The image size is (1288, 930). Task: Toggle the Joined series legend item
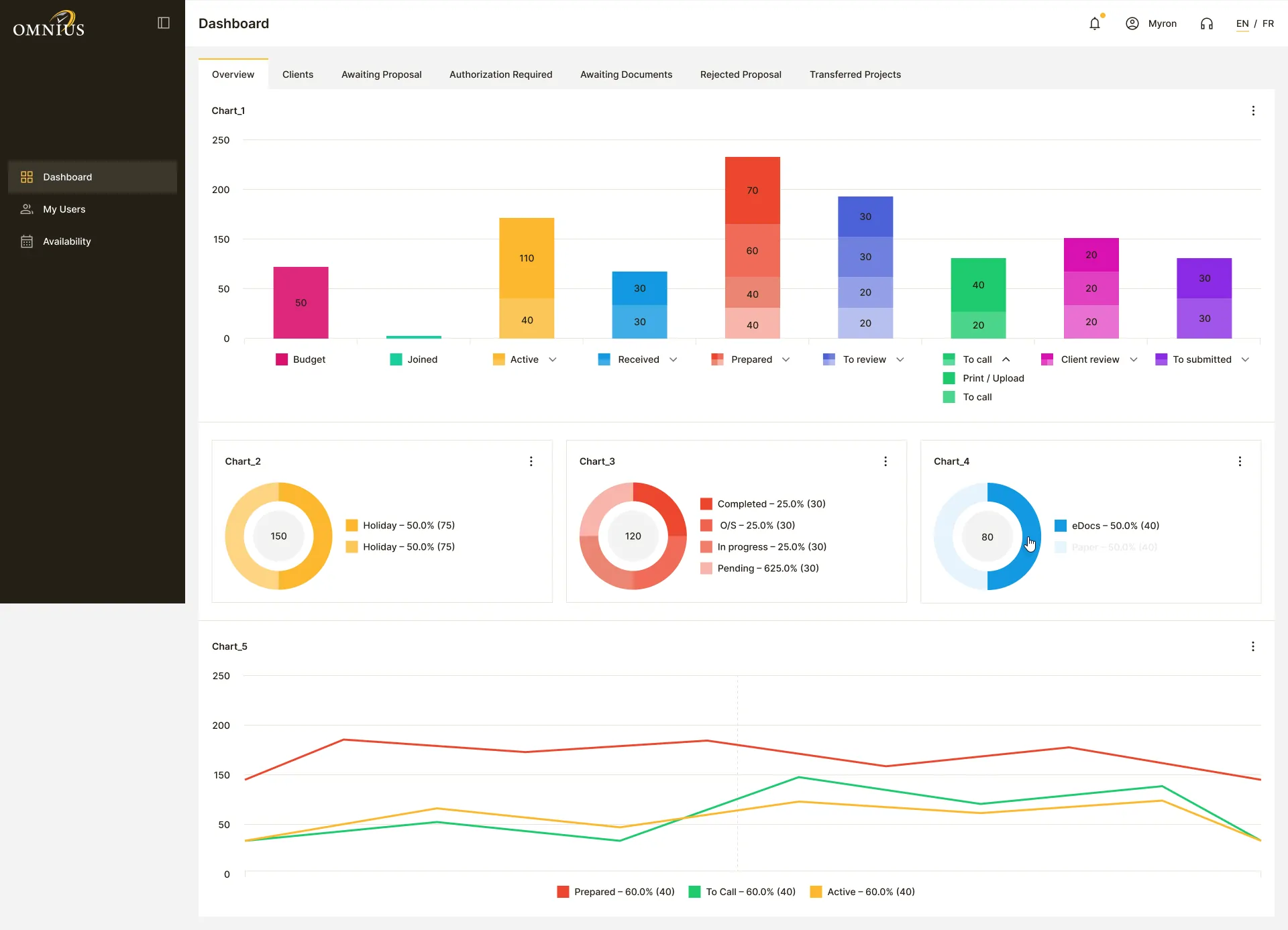[414, 359]
